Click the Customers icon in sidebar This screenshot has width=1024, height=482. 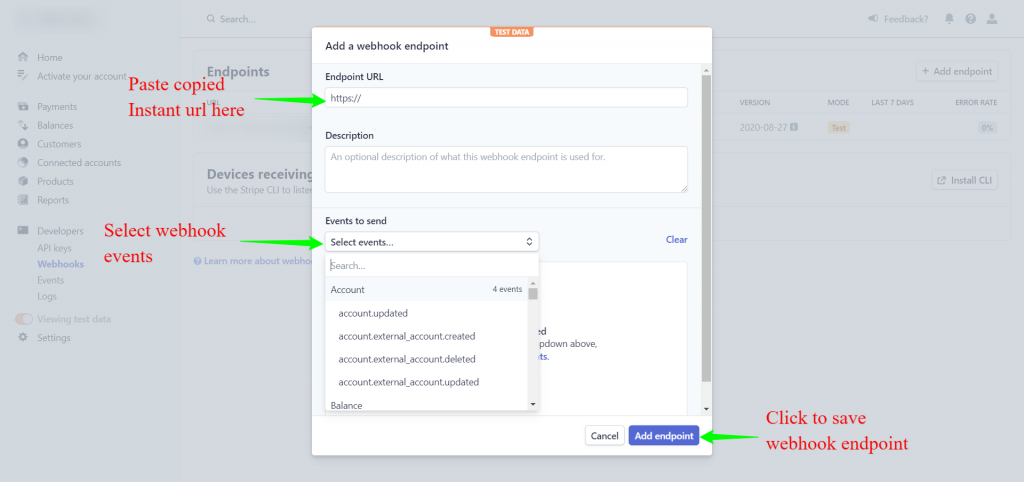23,144
